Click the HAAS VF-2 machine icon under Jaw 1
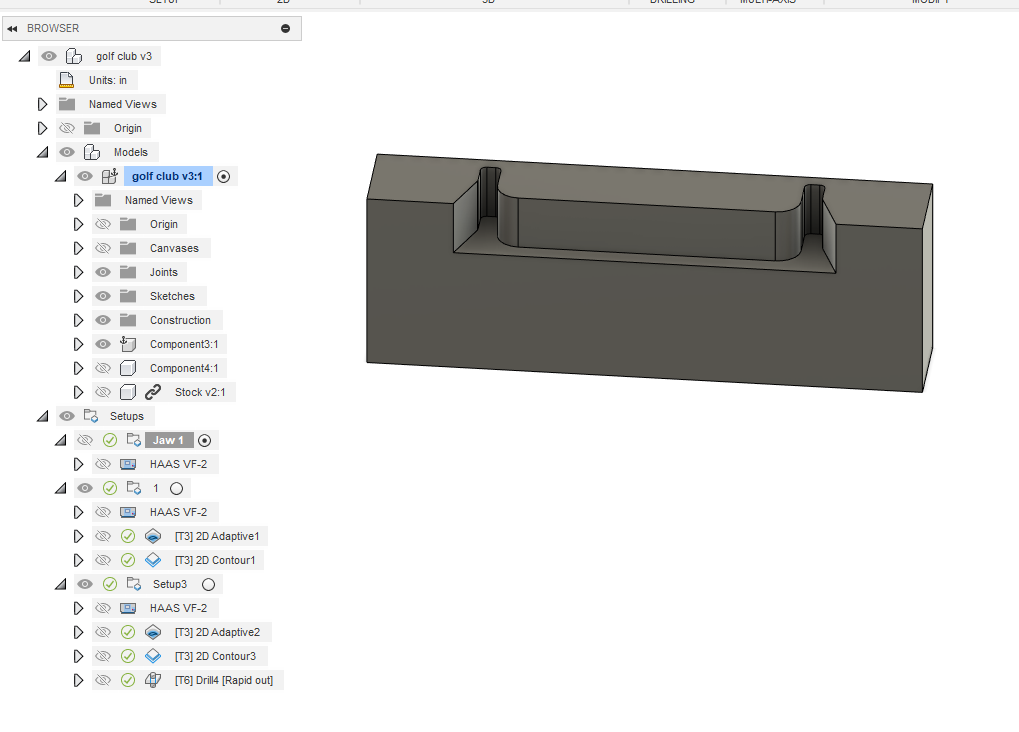 coord(128,464)
